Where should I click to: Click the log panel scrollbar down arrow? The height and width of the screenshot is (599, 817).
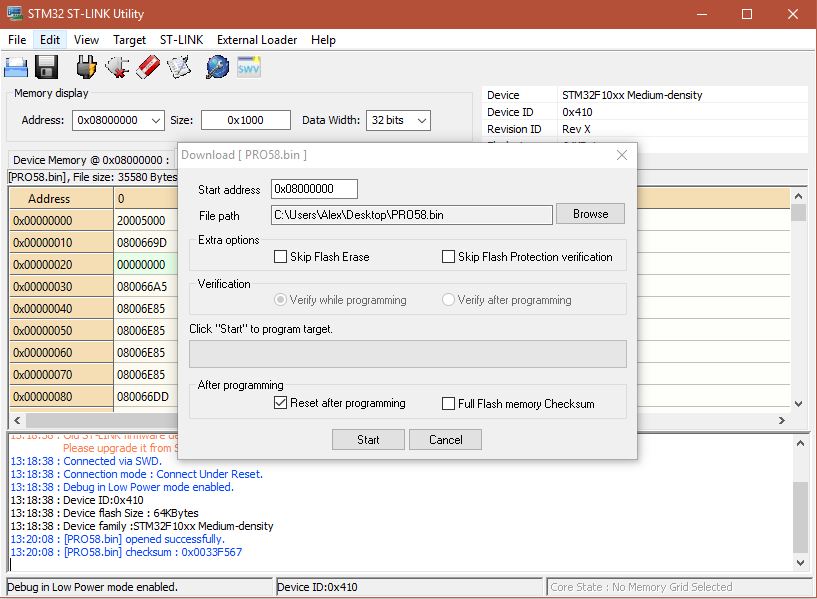tap(800, 562)
